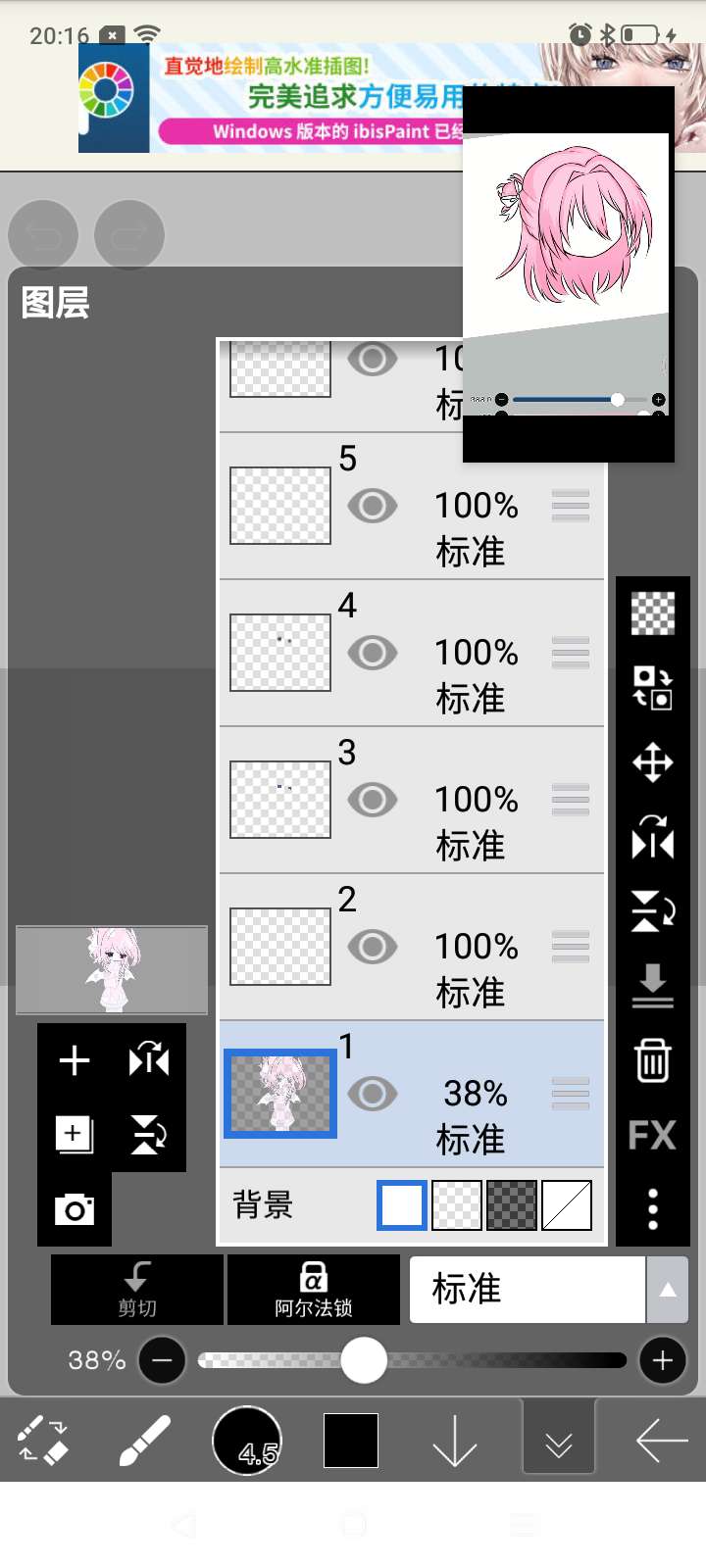The height and width of the screenshot is (1568, 706).
Task: Toggle visibility of layer 3
Action: 373,800
